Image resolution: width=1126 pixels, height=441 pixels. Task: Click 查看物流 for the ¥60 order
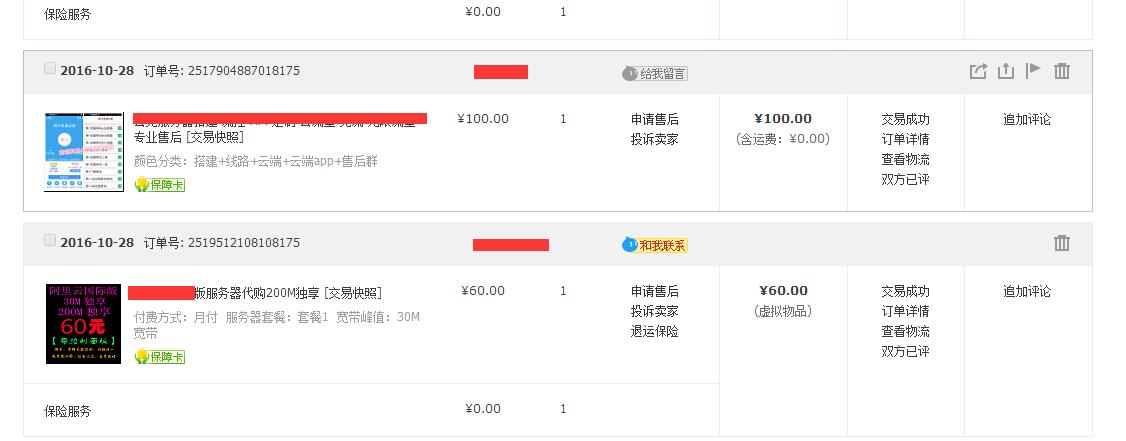905,332
